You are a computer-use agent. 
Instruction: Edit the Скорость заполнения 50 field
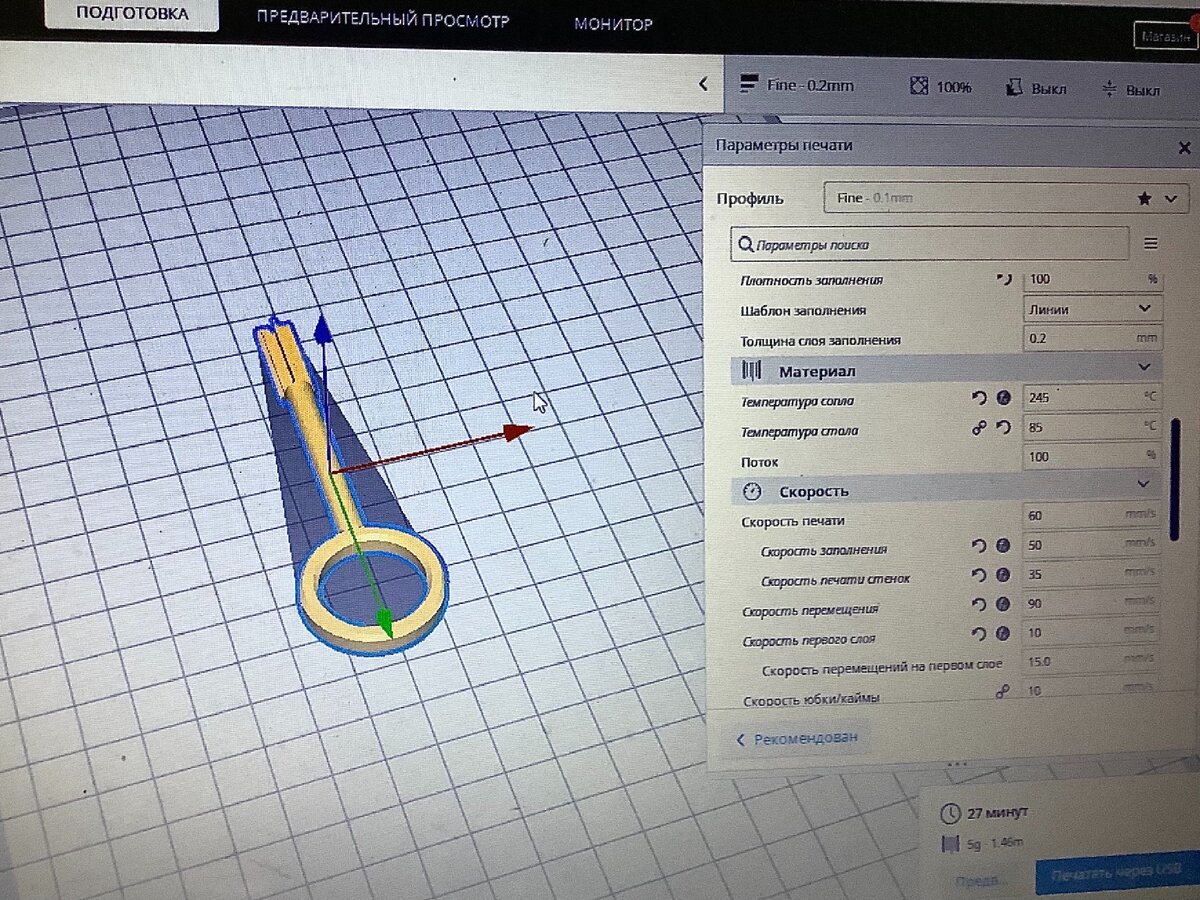pyautogui.click(x=1092, y=546)
